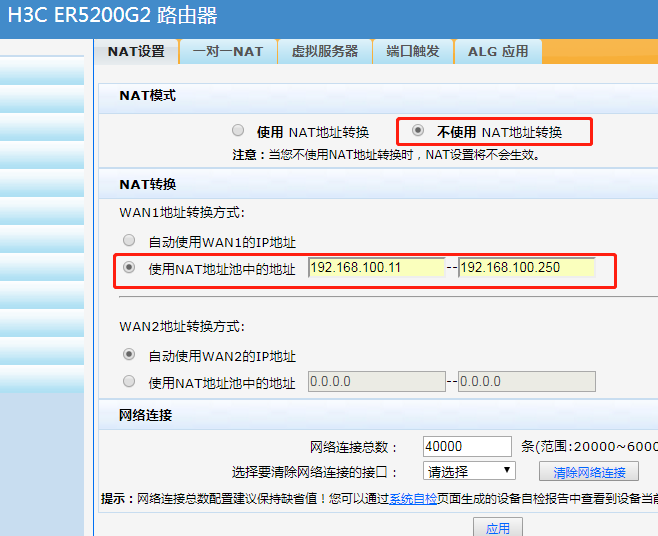Viewport: 658px width, 536px height.
Task: Select 自动使用WAN2的IP地址 radio button
Action: click(x=129, y=355)
